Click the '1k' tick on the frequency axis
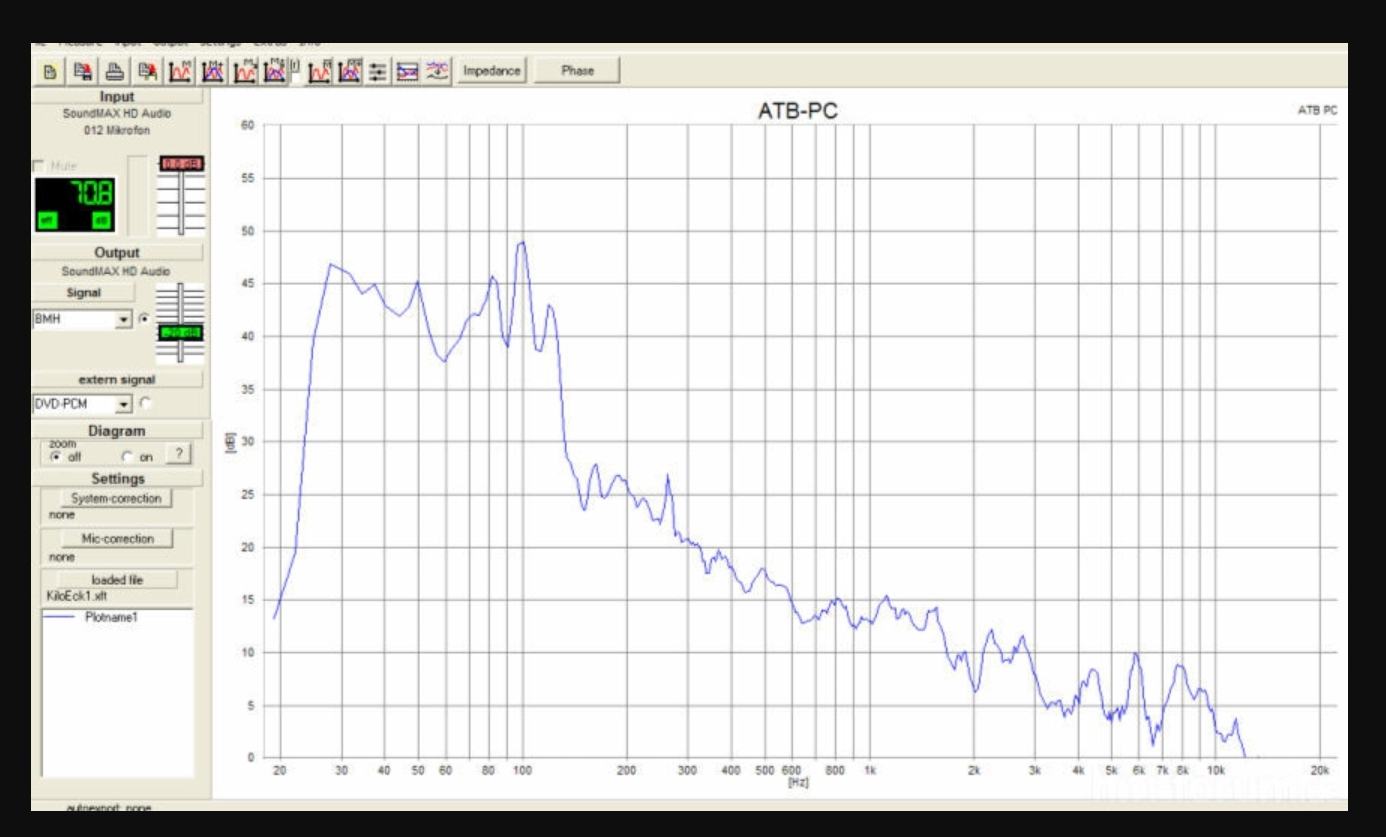This screenshot has height=837, width=1386. click(x=870, y=771)
